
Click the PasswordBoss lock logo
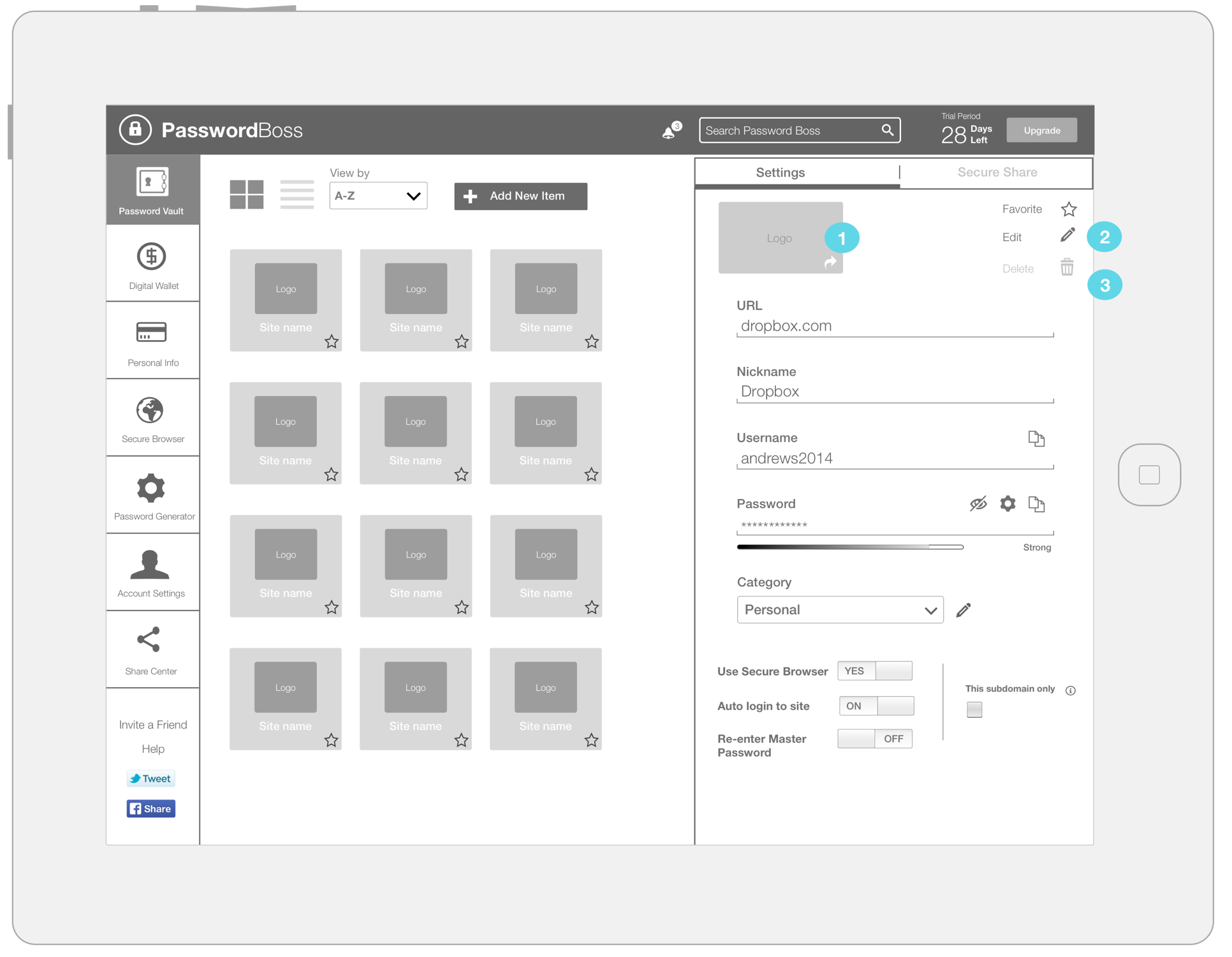point(135,130)
